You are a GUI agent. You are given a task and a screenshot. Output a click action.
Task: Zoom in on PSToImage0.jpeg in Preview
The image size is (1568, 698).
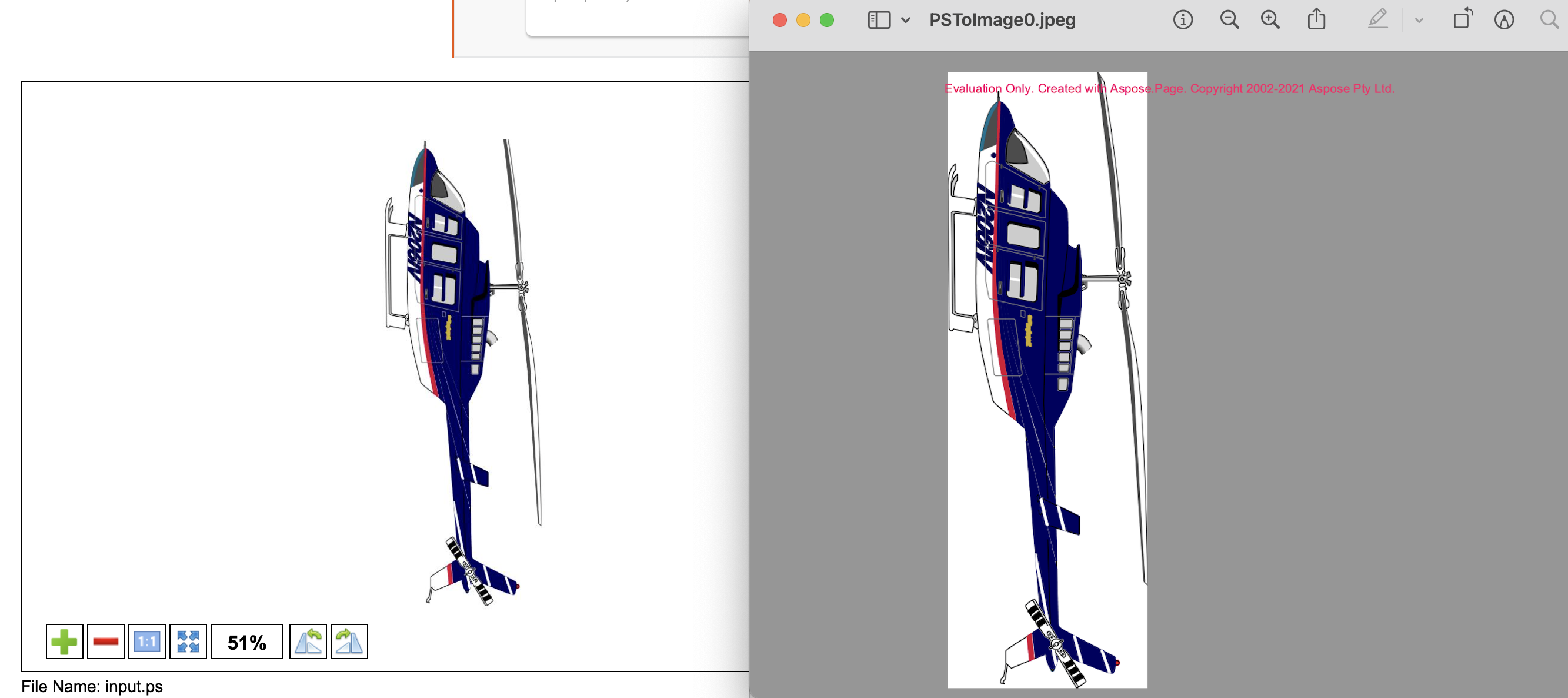point(1270,20)
